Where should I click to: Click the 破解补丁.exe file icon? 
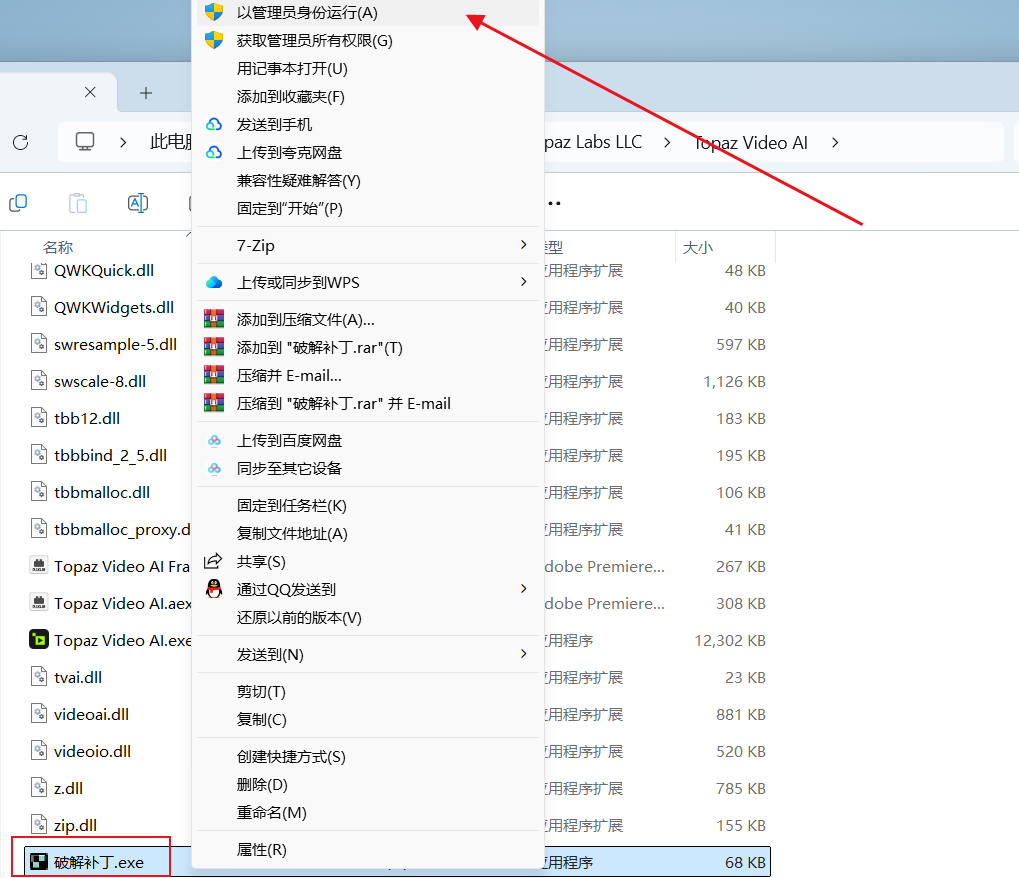pos(39,862)
